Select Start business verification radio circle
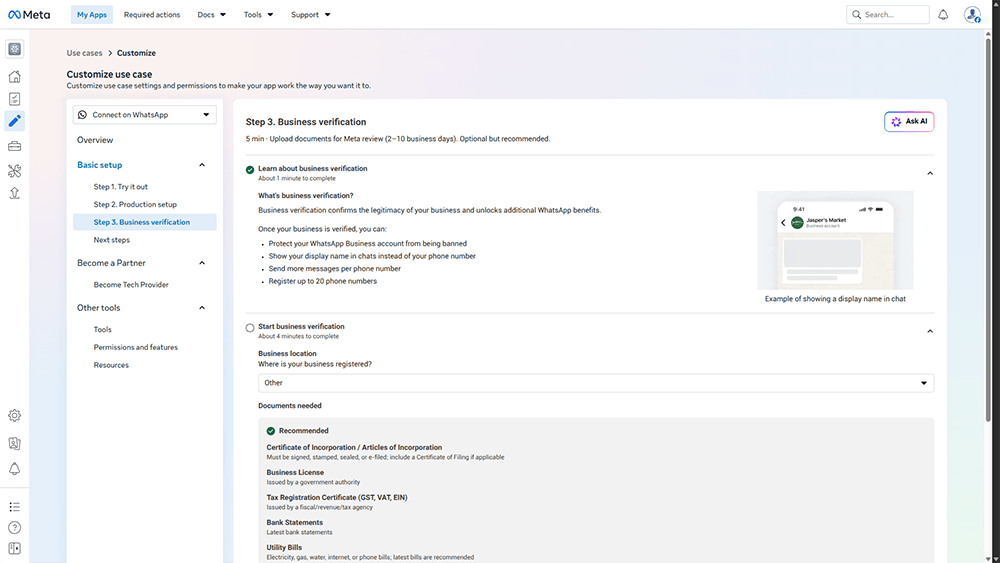 [x=250, y=328]
